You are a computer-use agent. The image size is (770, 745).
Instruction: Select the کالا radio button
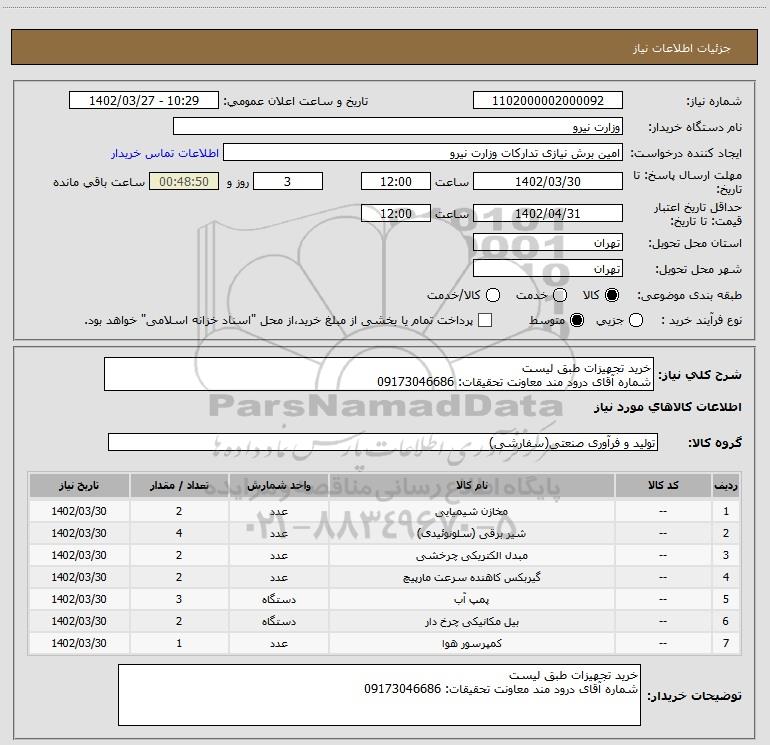click(x=612, y=295)
